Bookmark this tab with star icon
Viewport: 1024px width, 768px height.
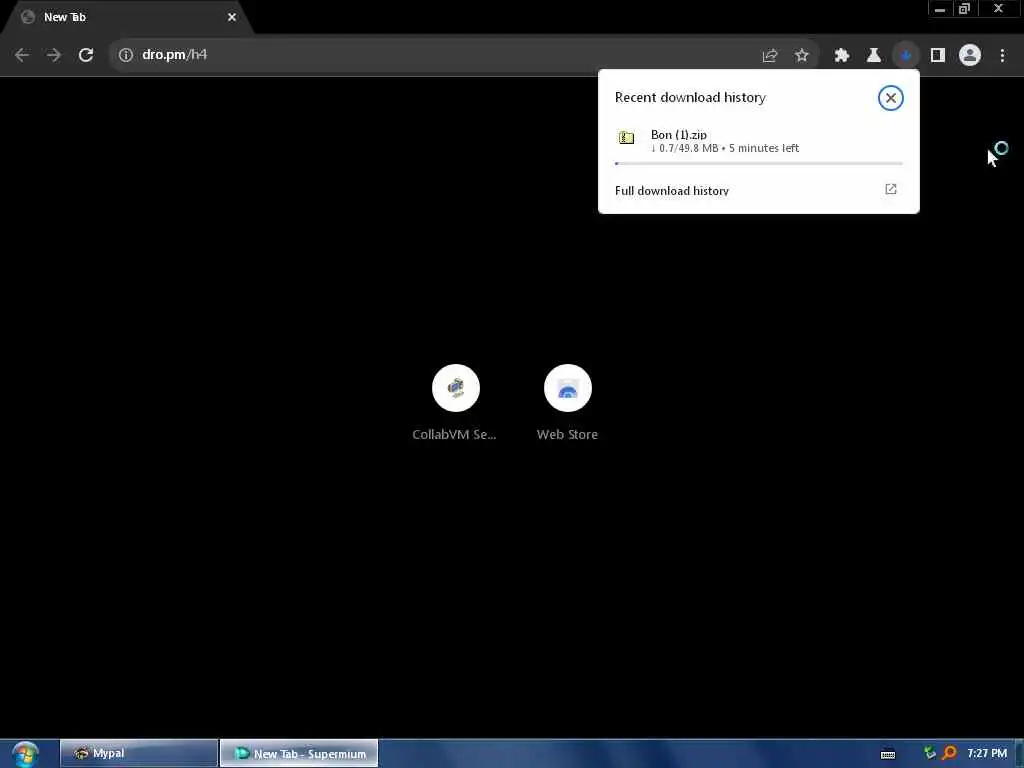(801, 56)
